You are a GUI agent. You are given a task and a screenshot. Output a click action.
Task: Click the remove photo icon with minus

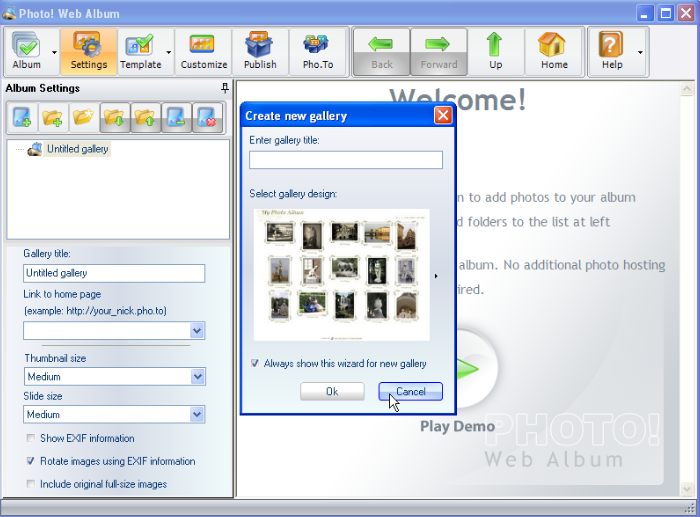177,117
